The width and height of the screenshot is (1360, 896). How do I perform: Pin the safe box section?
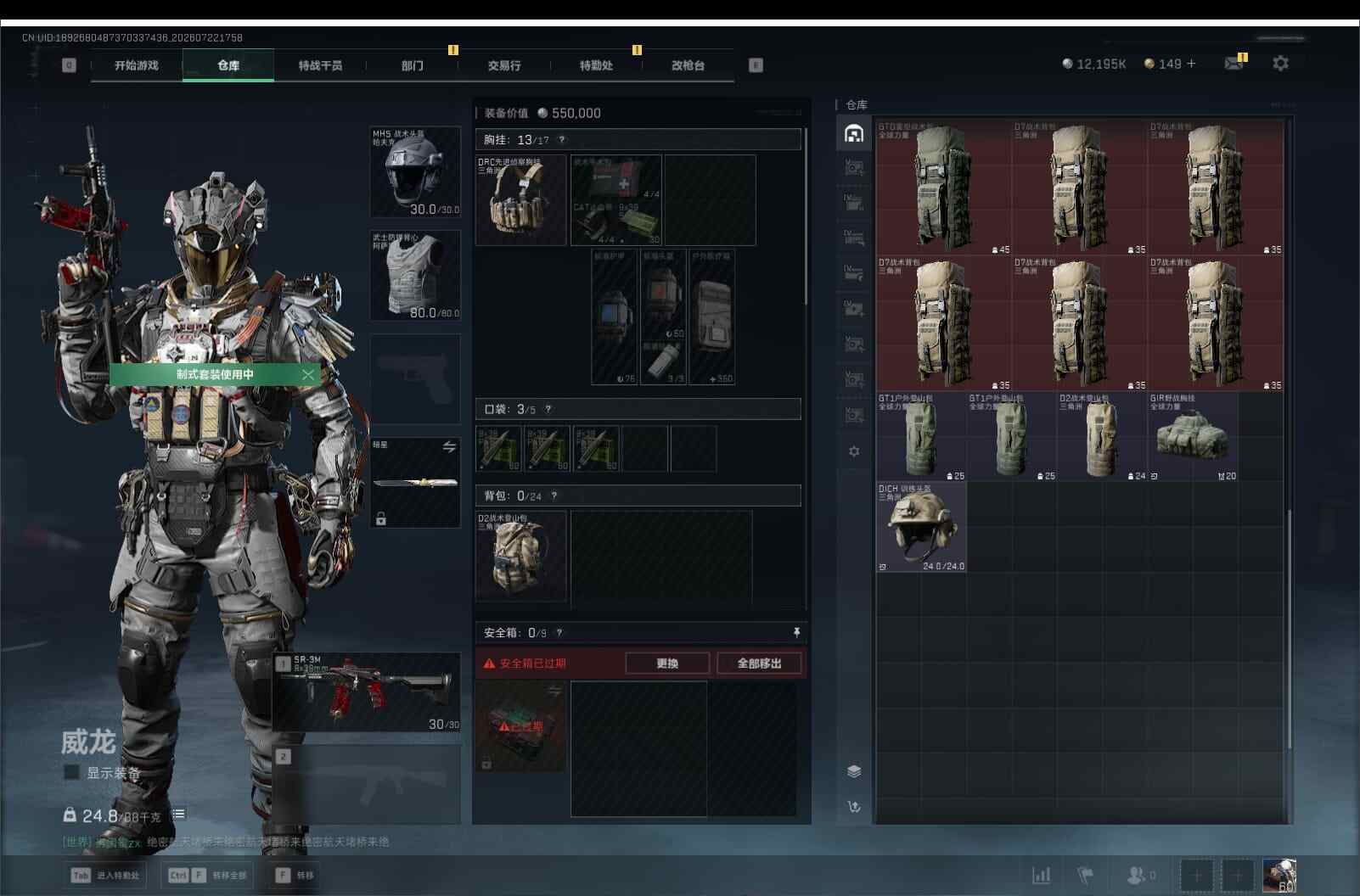point(796,632)
